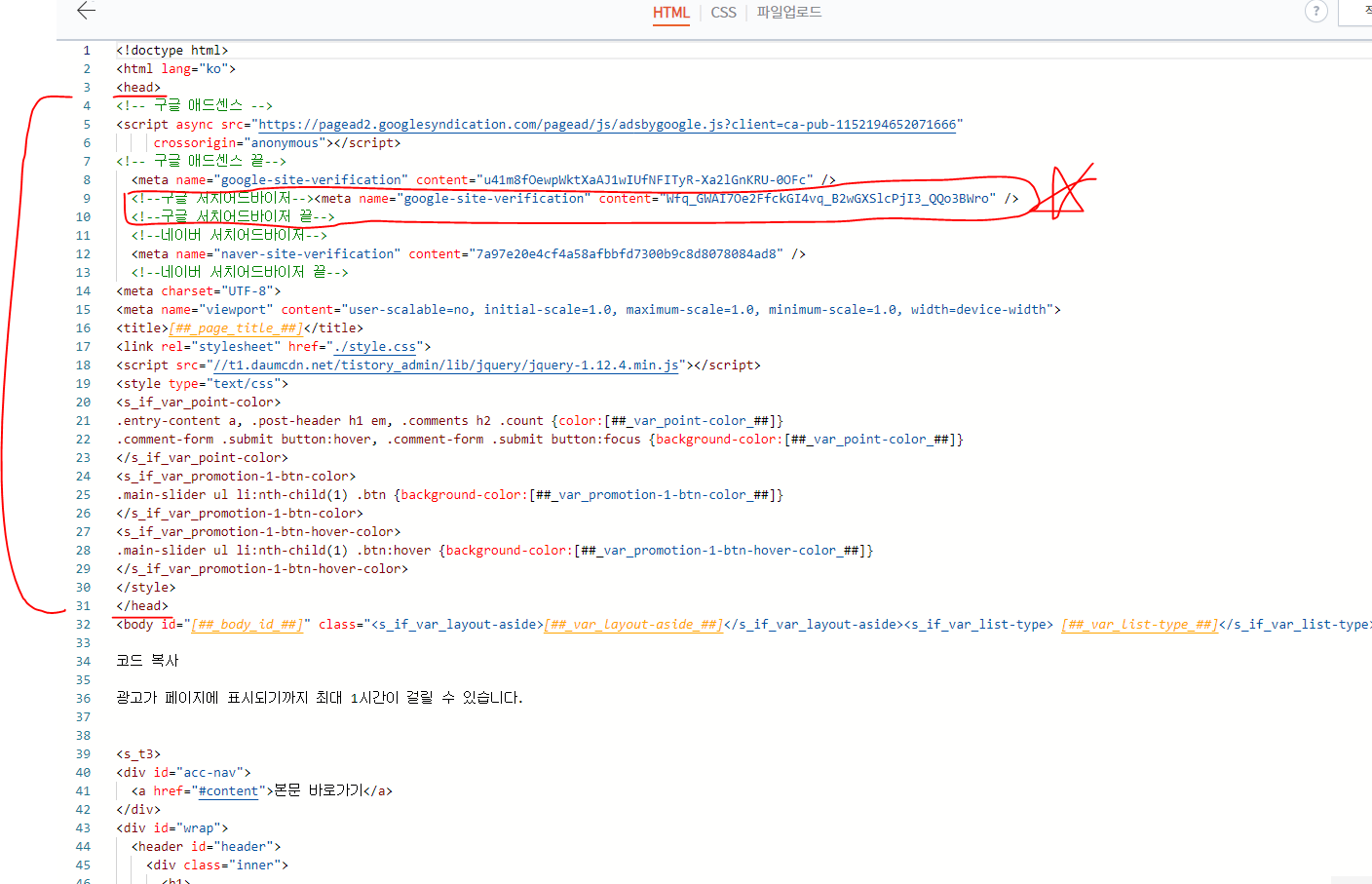
Task: Open the 파일업로드 tab
Action: [x=789, y=13]
